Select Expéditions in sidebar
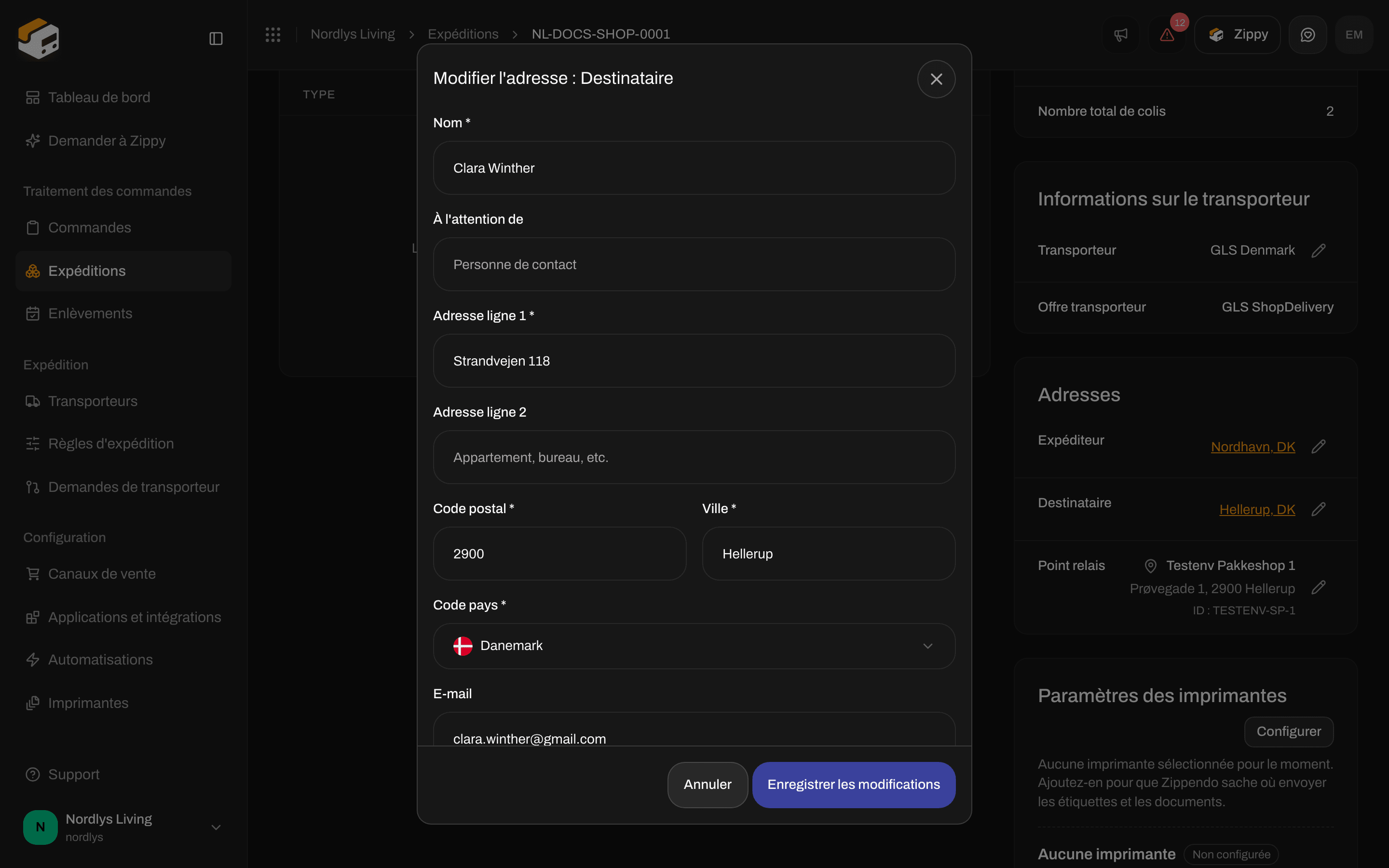This screenshot has width=1389, height=868. coord(123,271)
